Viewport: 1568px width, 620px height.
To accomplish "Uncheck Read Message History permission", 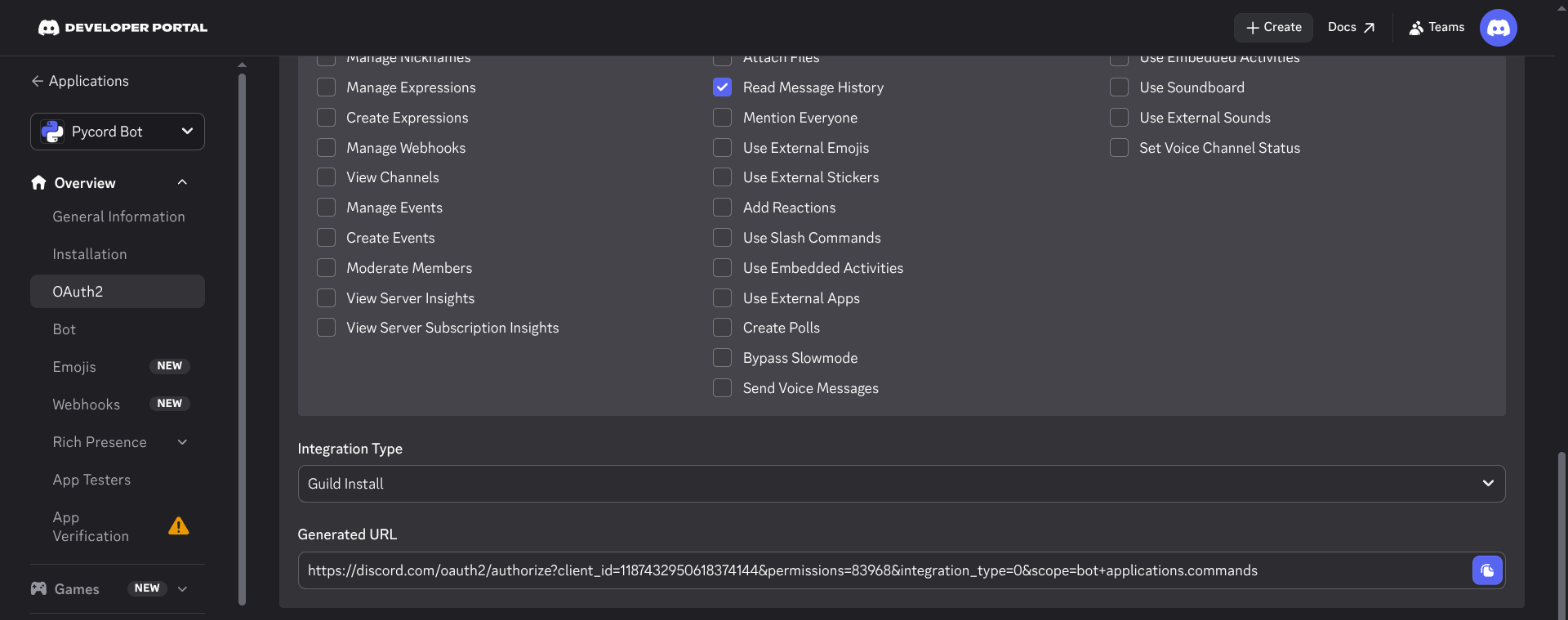I will [722, 87].
